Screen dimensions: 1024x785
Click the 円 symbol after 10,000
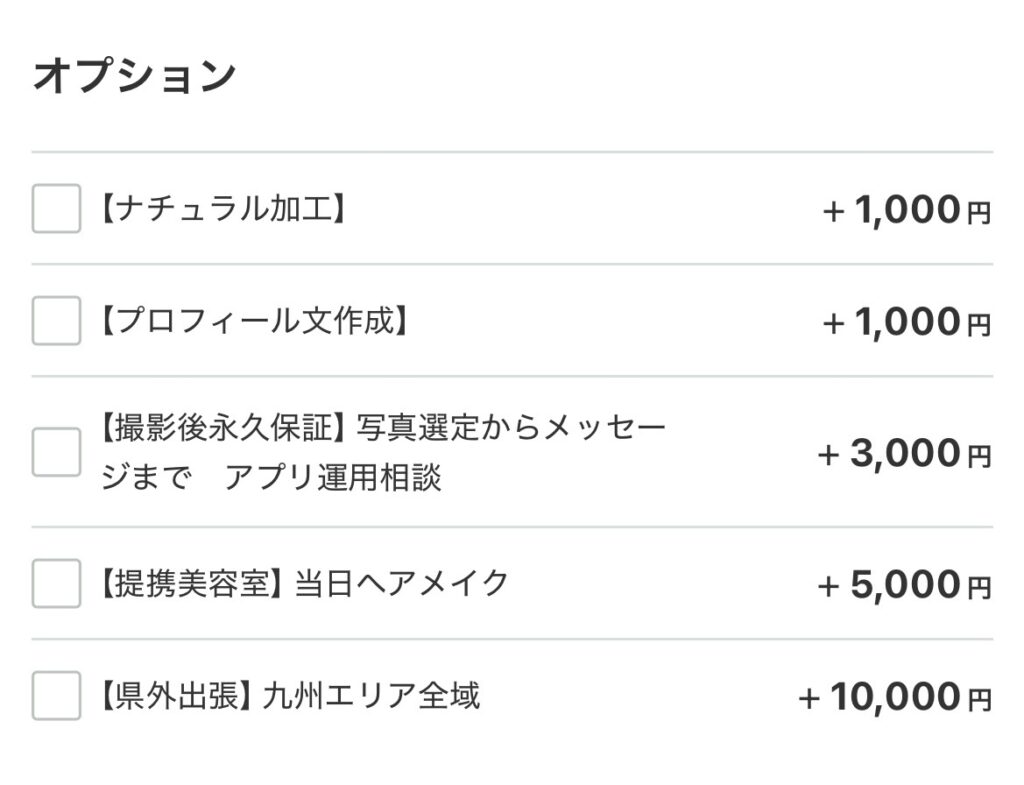tap(979, 699)
